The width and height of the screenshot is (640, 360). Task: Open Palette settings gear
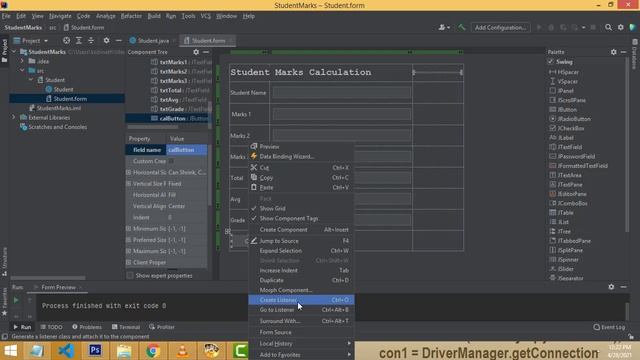613,52
